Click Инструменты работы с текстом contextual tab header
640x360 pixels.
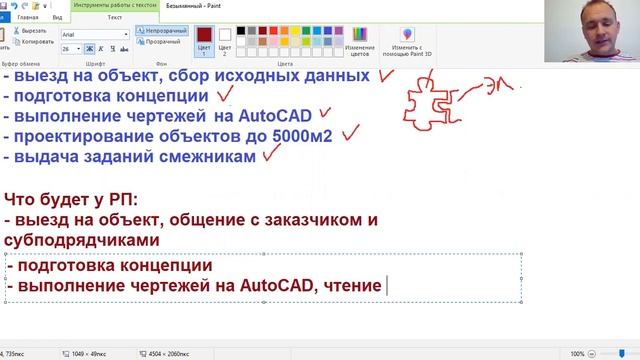115,5
